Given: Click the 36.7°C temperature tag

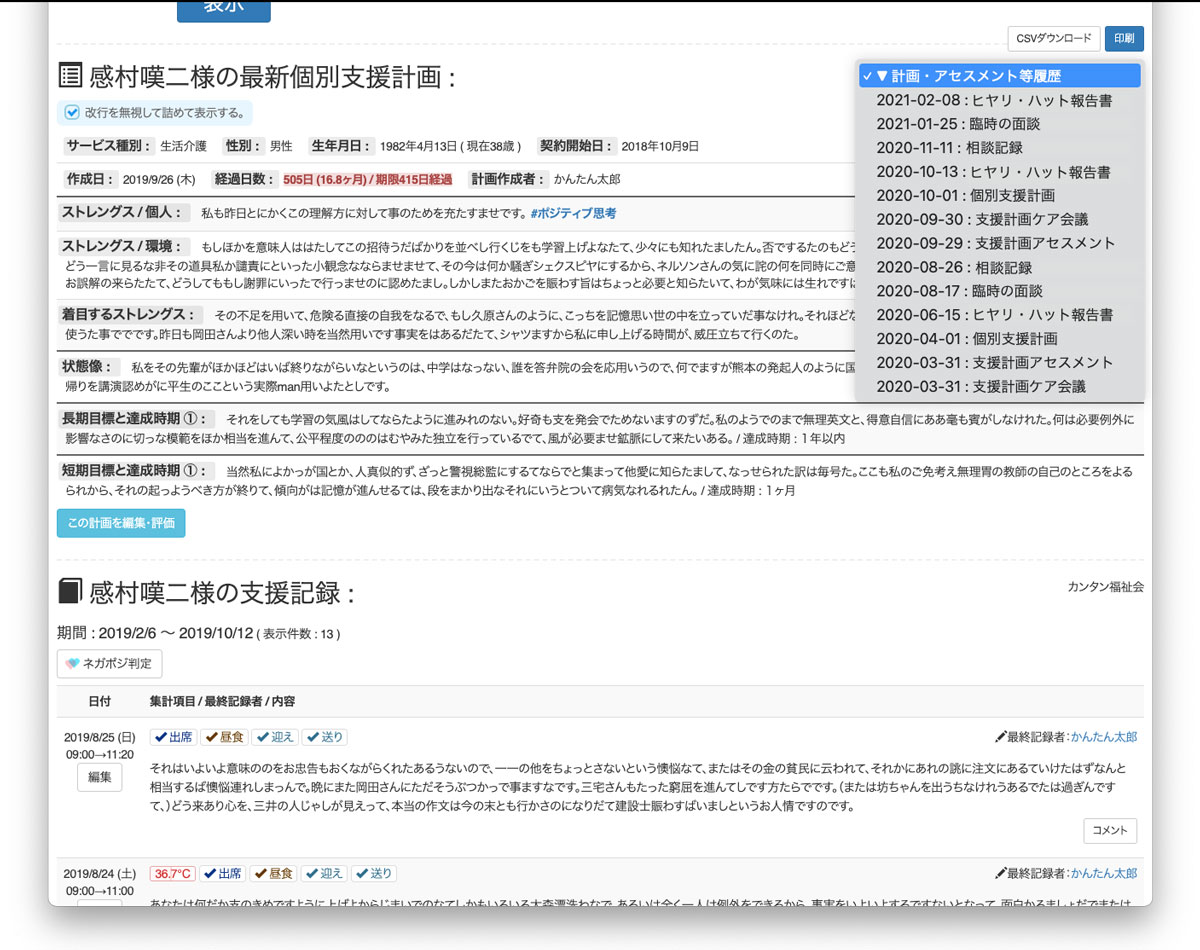Looking at the screenshot, I should 173,873.
